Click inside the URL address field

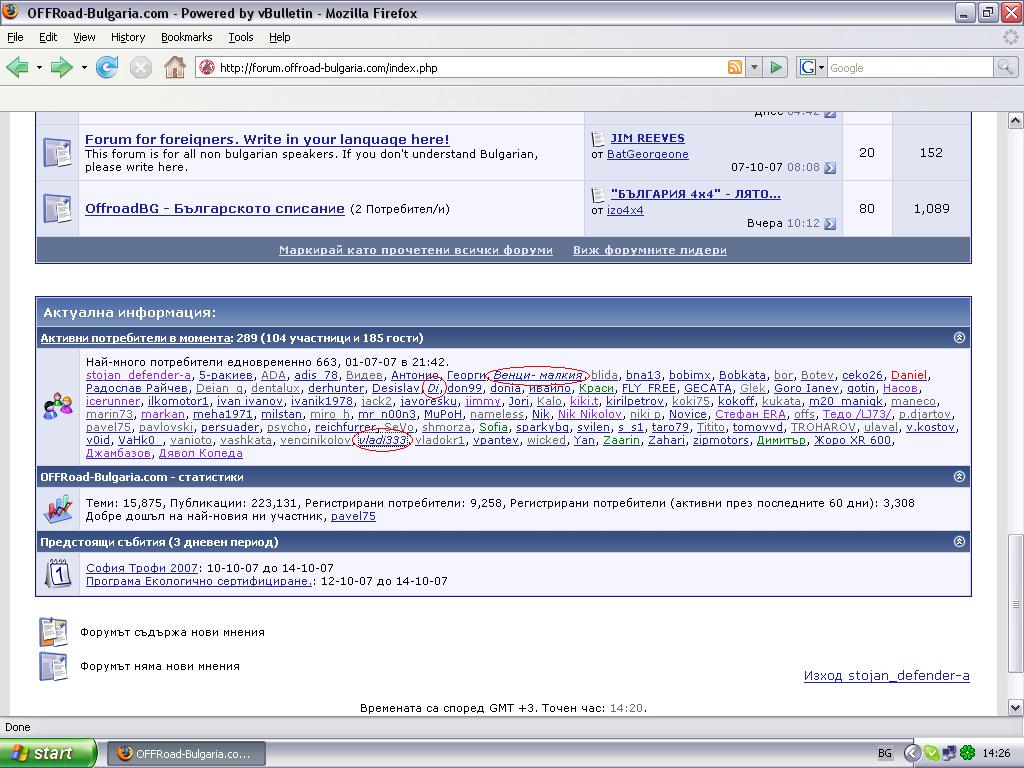point(470,67)
